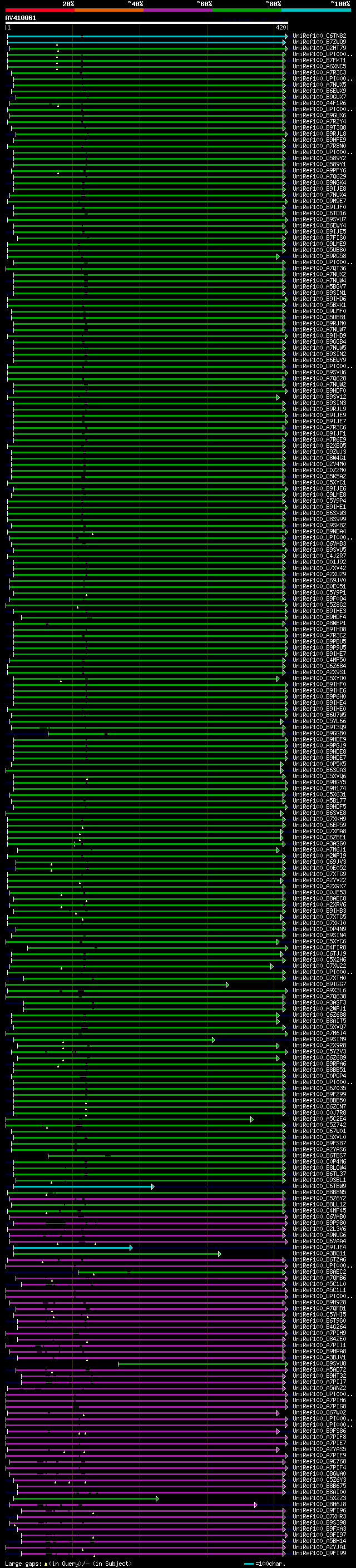Image resolution: width=356 pixels, height=1568 pixels.
Task: Open hit UniRef100_A7R3C3
Action: 319,72
